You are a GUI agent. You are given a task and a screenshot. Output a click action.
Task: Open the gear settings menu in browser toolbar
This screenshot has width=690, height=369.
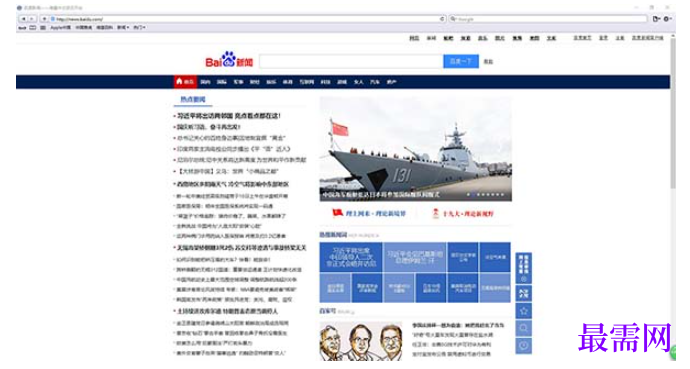tap(667, 19)
